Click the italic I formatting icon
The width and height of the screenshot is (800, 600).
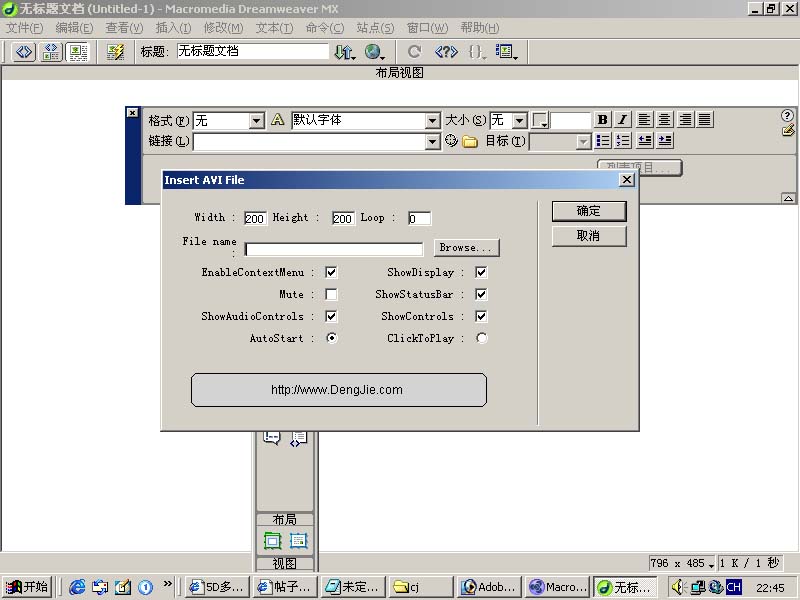(622, 119)
